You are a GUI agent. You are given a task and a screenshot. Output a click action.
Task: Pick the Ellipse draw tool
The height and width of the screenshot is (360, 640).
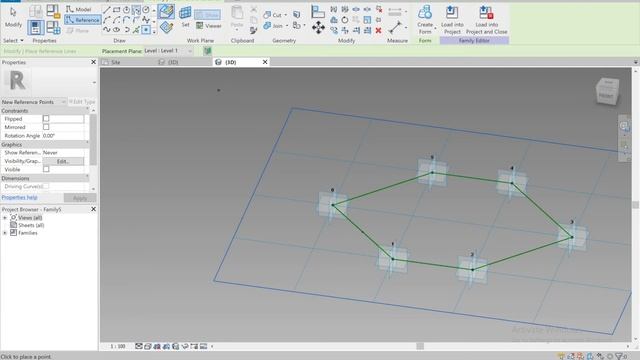[117, 30]
